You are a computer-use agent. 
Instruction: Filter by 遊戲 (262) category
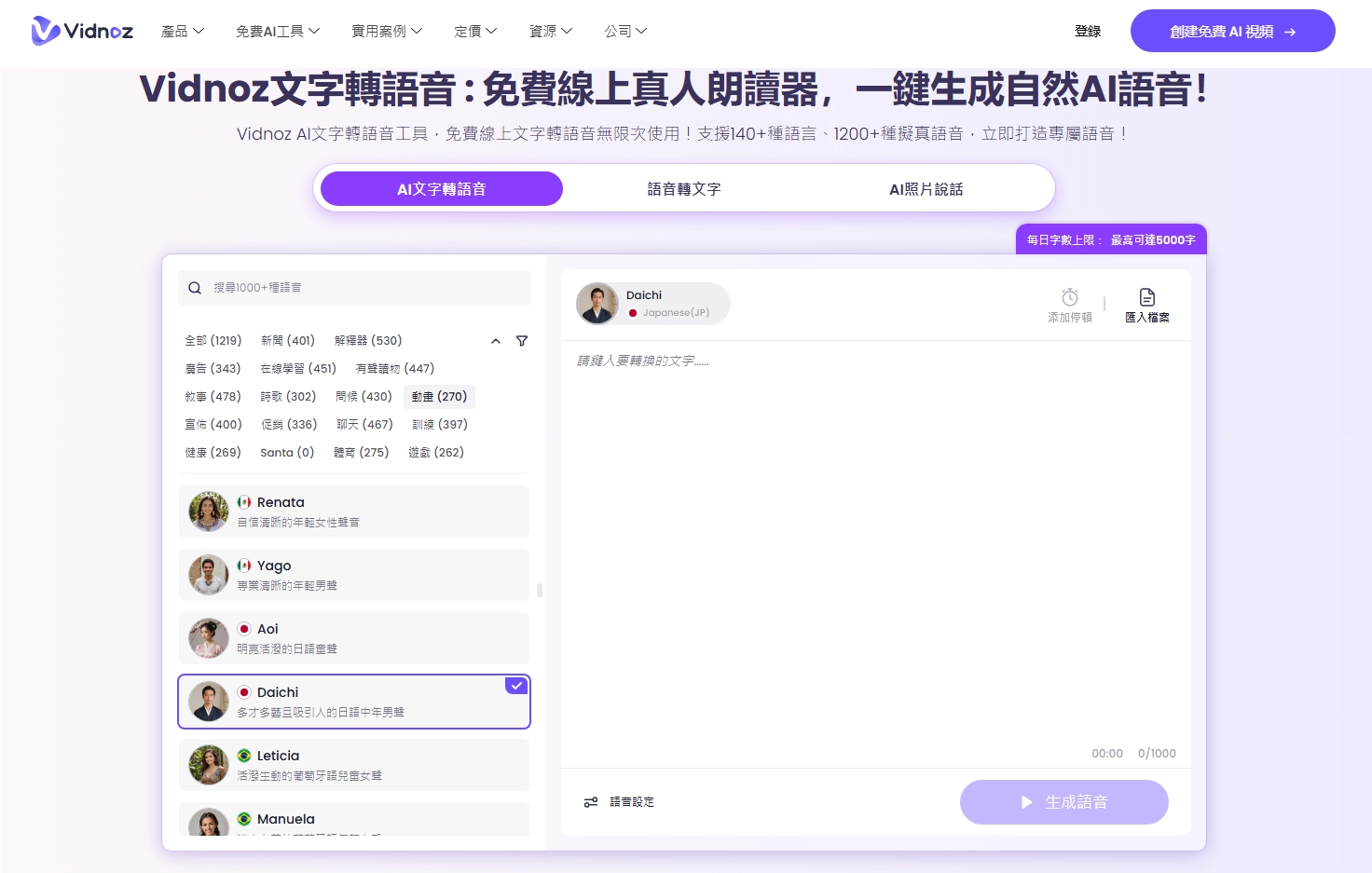pos(436,453)
